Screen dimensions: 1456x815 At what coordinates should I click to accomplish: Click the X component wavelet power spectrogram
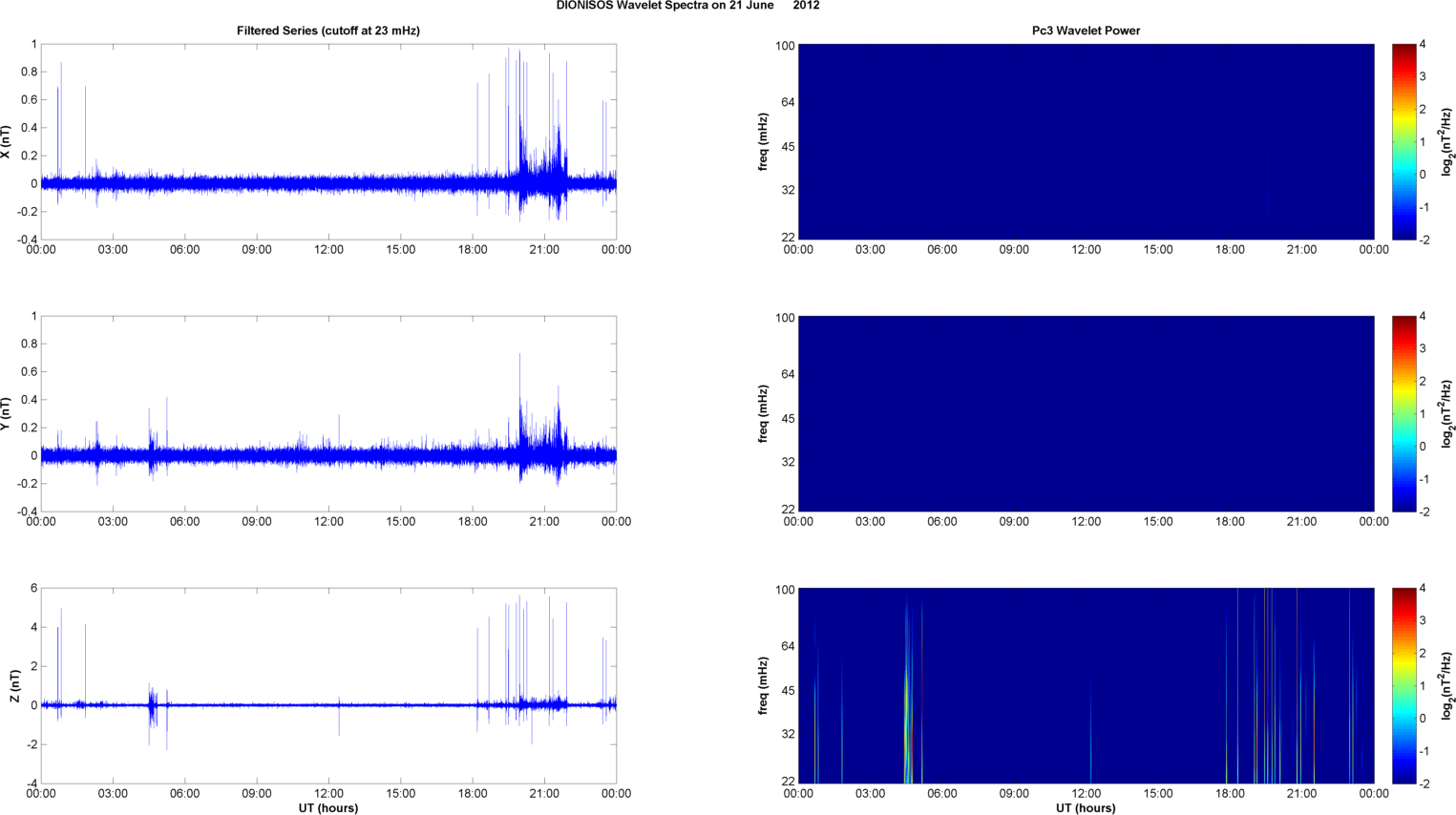point(1086,142)
